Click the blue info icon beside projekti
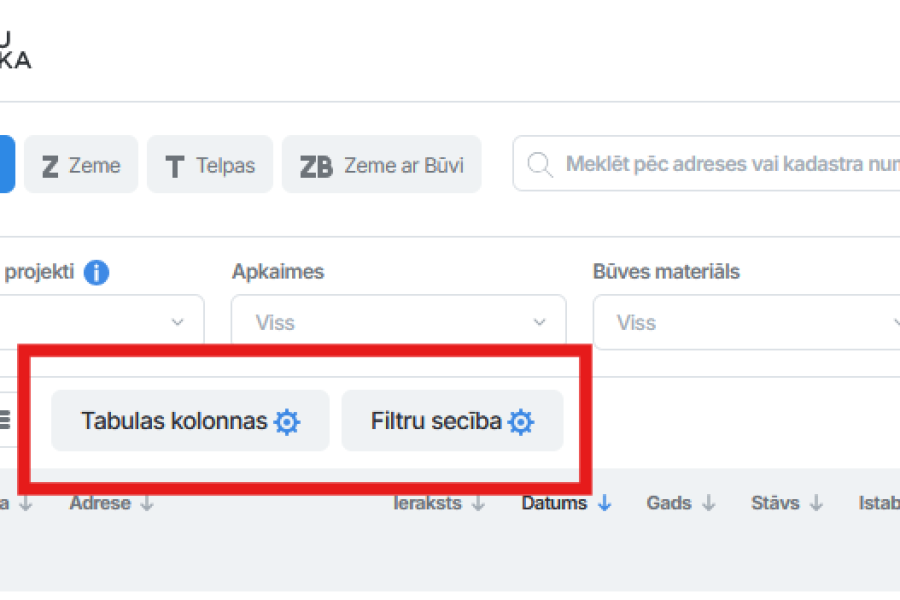Screen dimensions: 900x600 click(96, 272)
